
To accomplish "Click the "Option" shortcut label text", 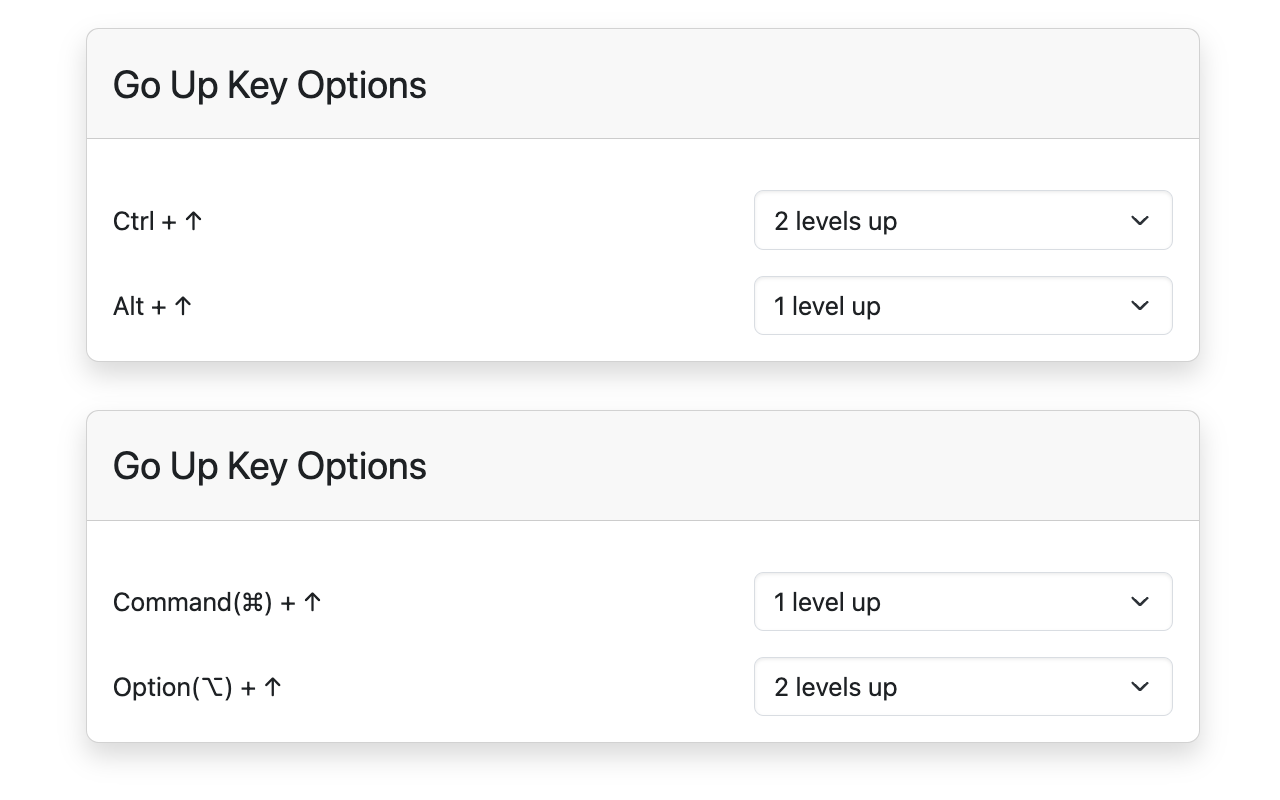I will click(x=152, y=687).
